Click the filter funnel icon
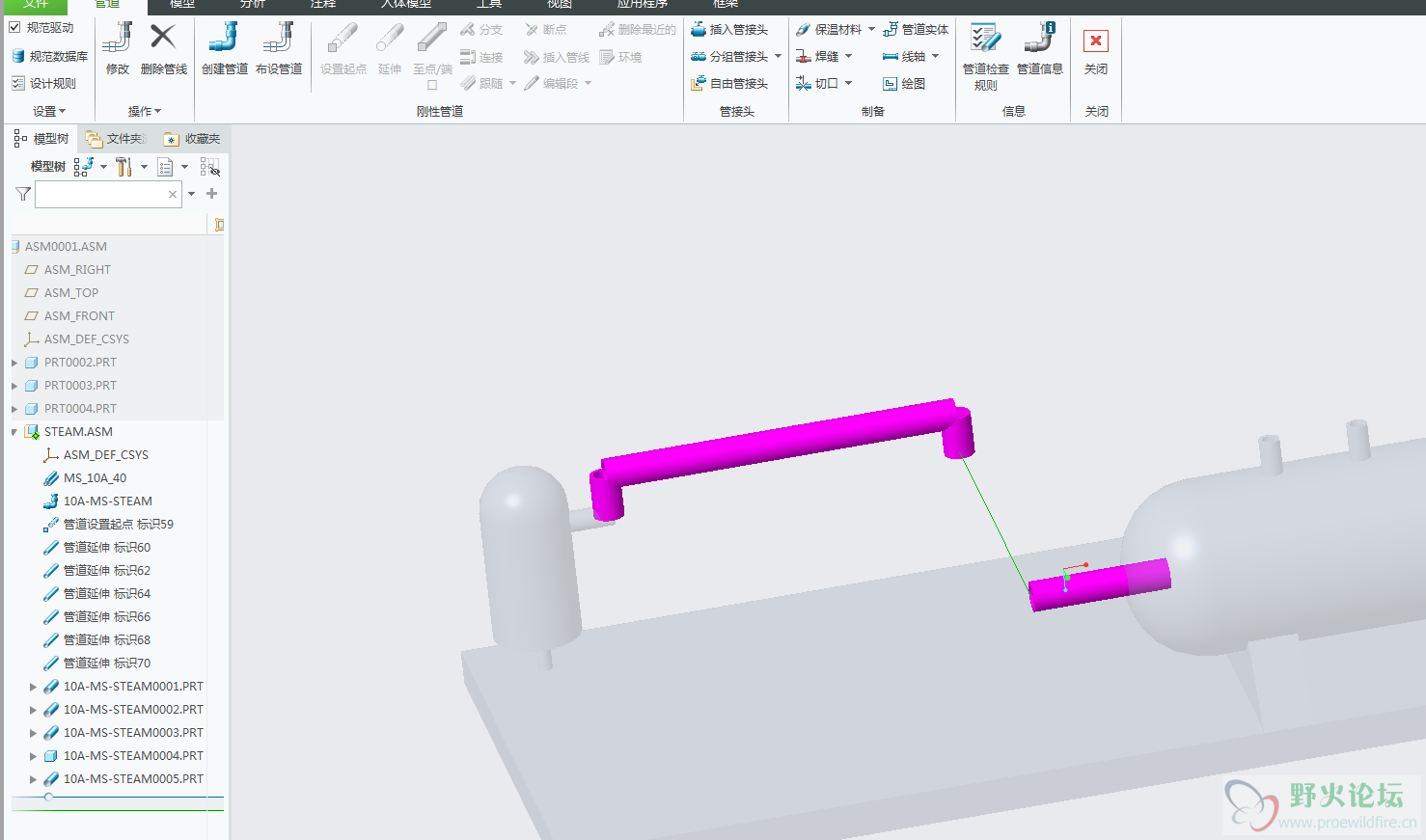1426x840 pixels. (23, 194)
